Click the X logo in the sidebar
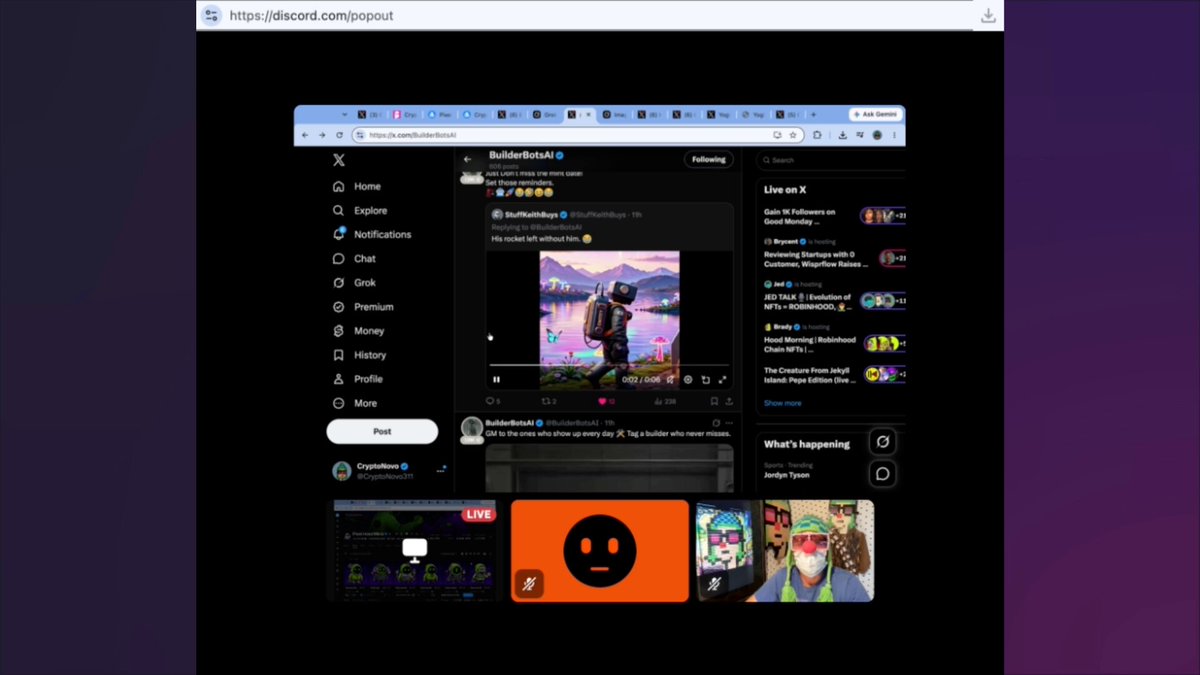Image resolution: width=1200 pixels, height=675 pixels. click(x=339, y=160)
